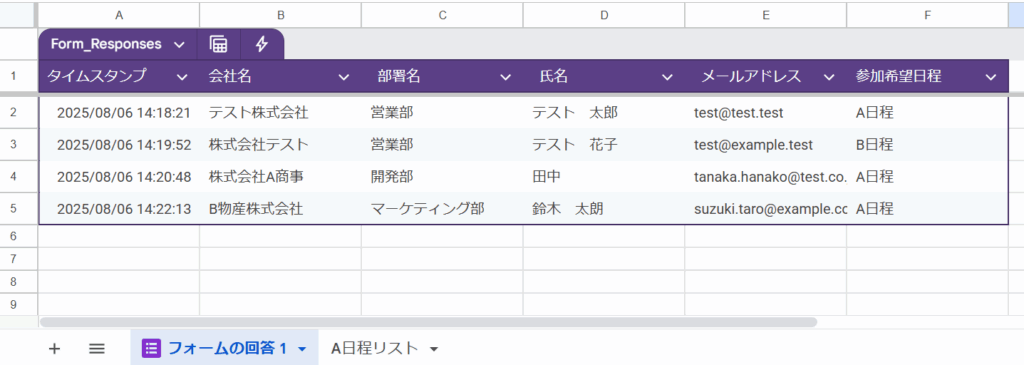Add a new sheet with plus icon
Viewport: 1024px width, 365px height.
tap(55, 349)
